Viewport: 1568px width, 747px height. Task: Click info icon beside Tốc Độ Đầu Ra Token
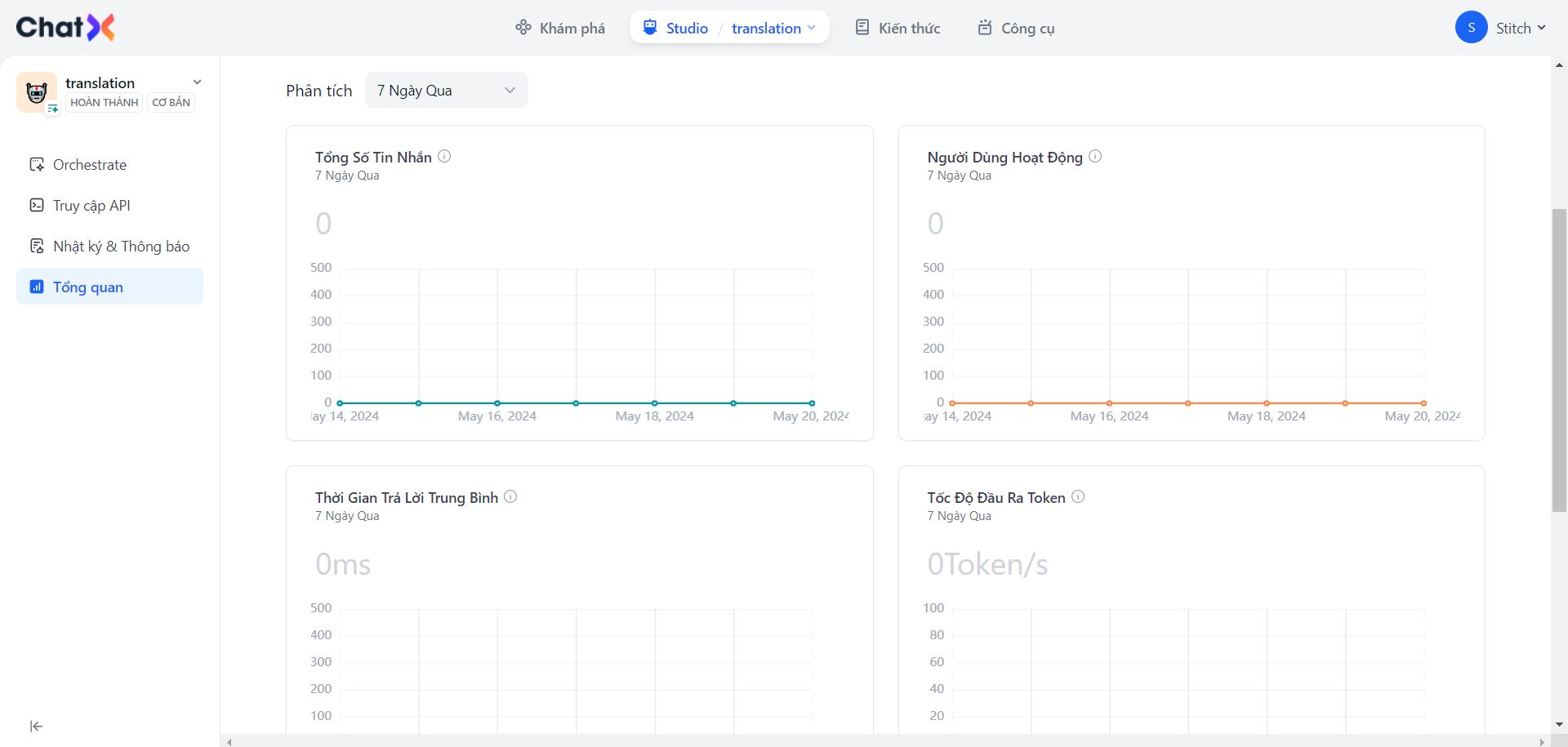click(1078, 496)
